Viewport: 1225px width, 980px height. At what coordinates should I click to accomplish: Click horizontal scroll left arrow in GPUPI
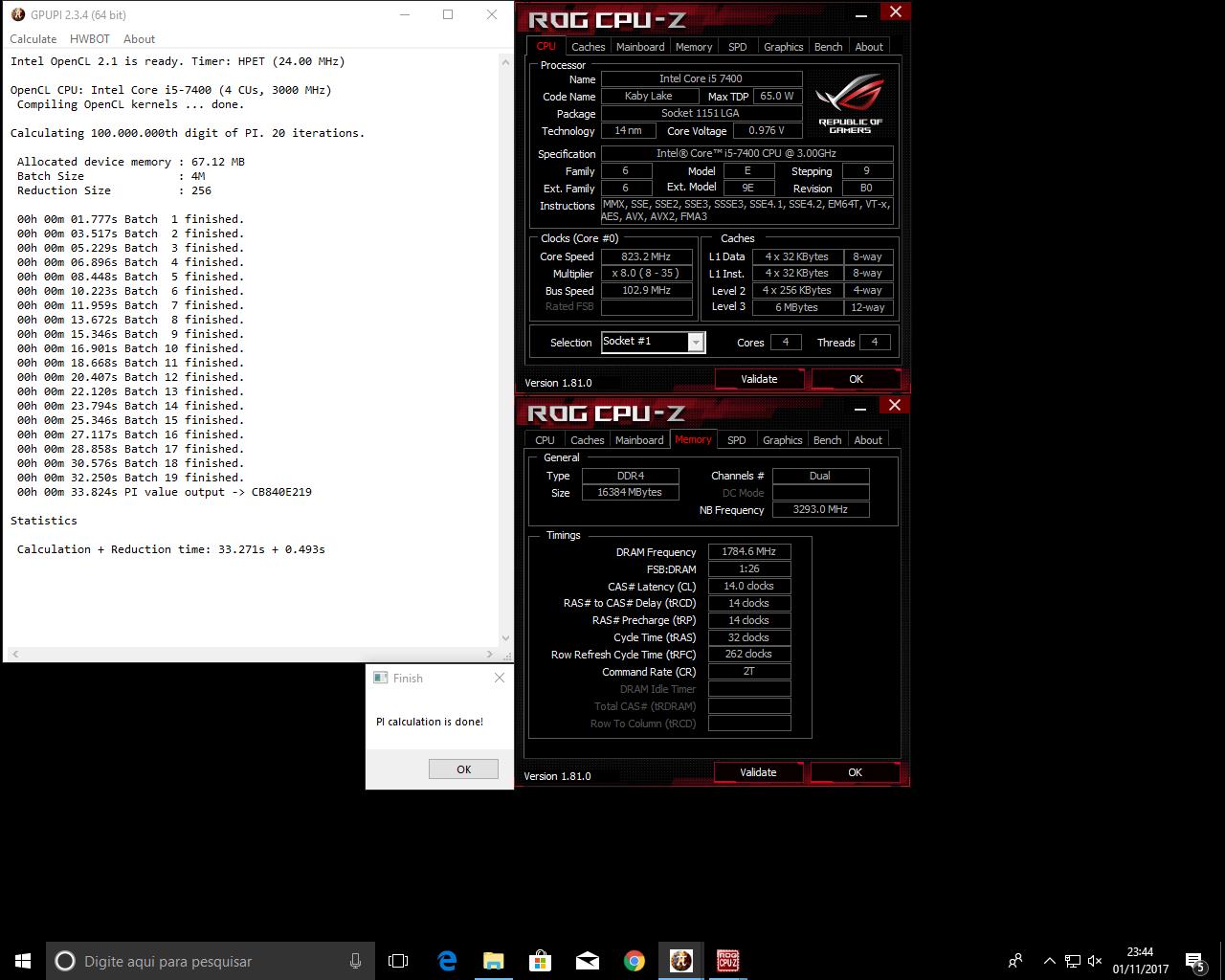point(14,655)
